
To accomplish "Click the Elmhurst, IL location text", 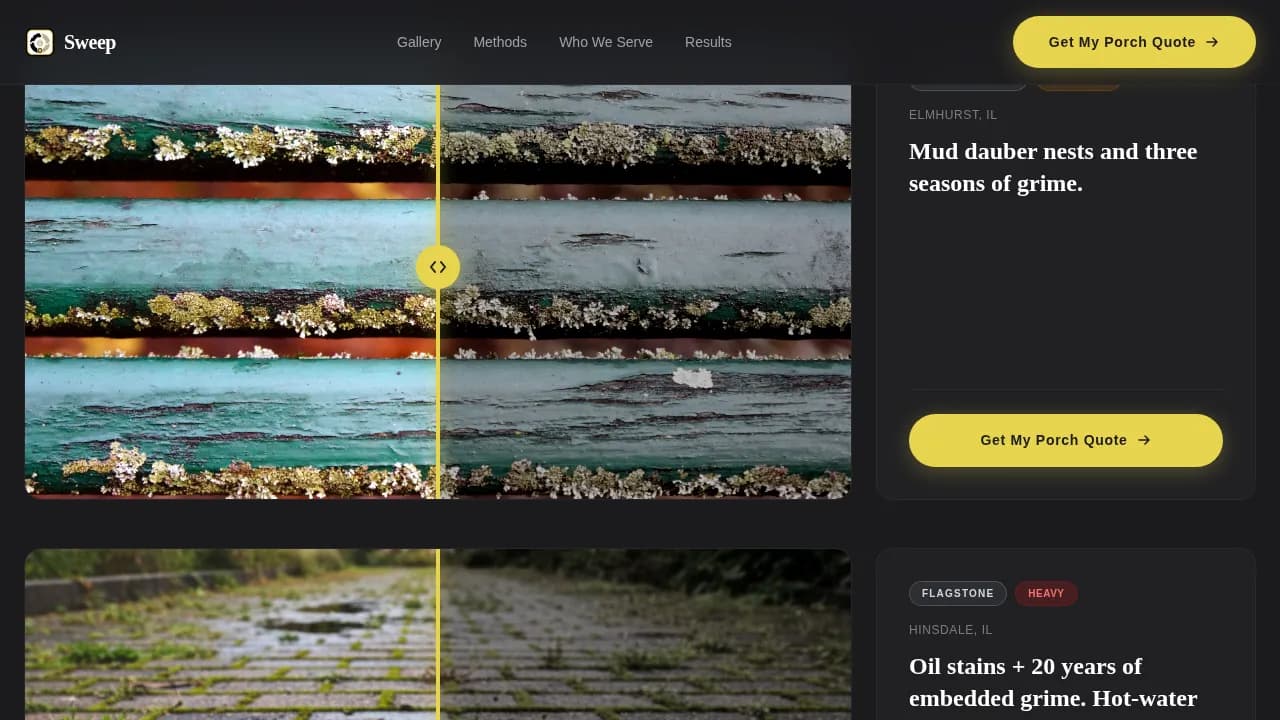I will click(953, 115).
